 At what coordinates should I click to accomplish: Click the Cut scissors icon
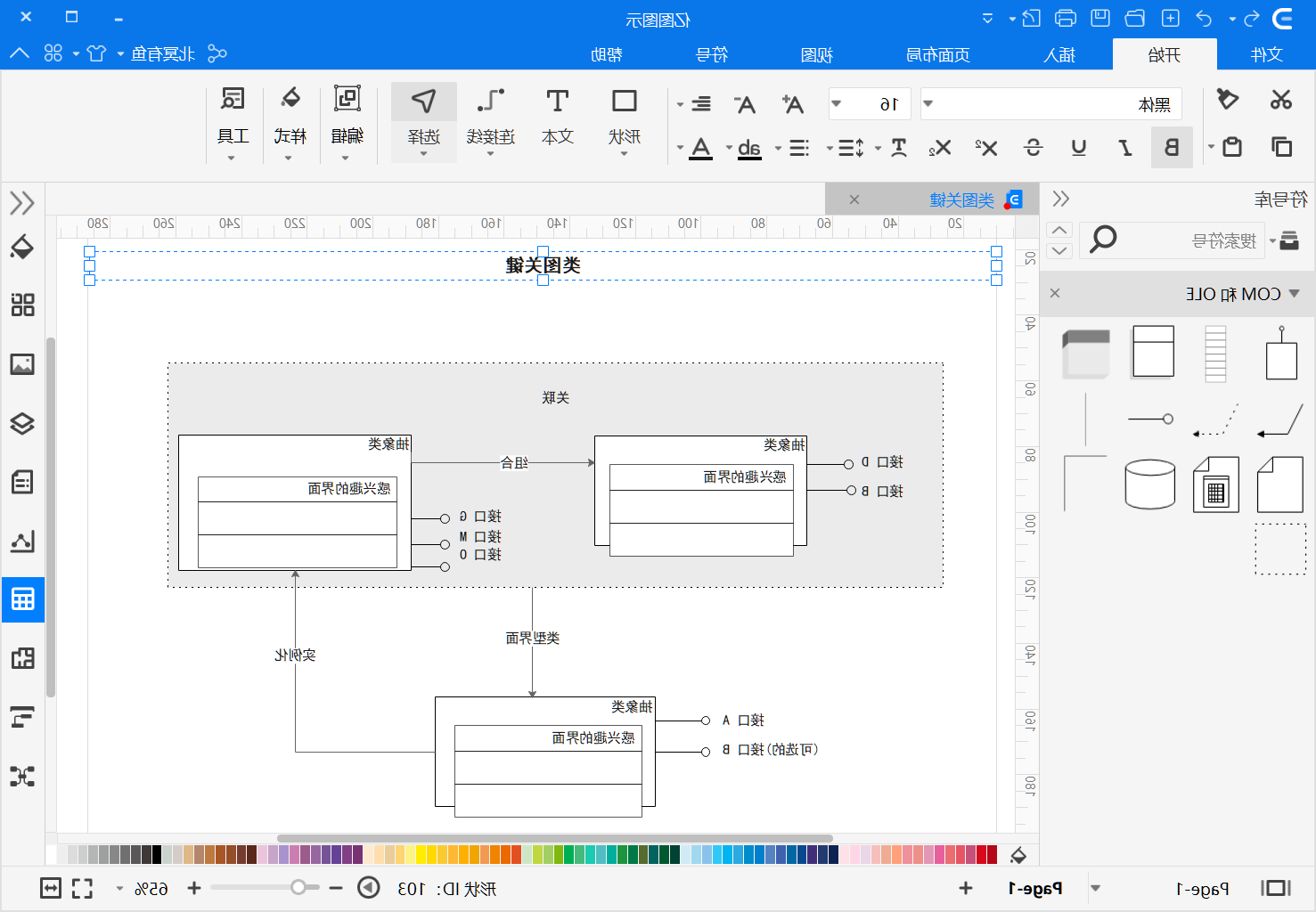(1281, 100)
